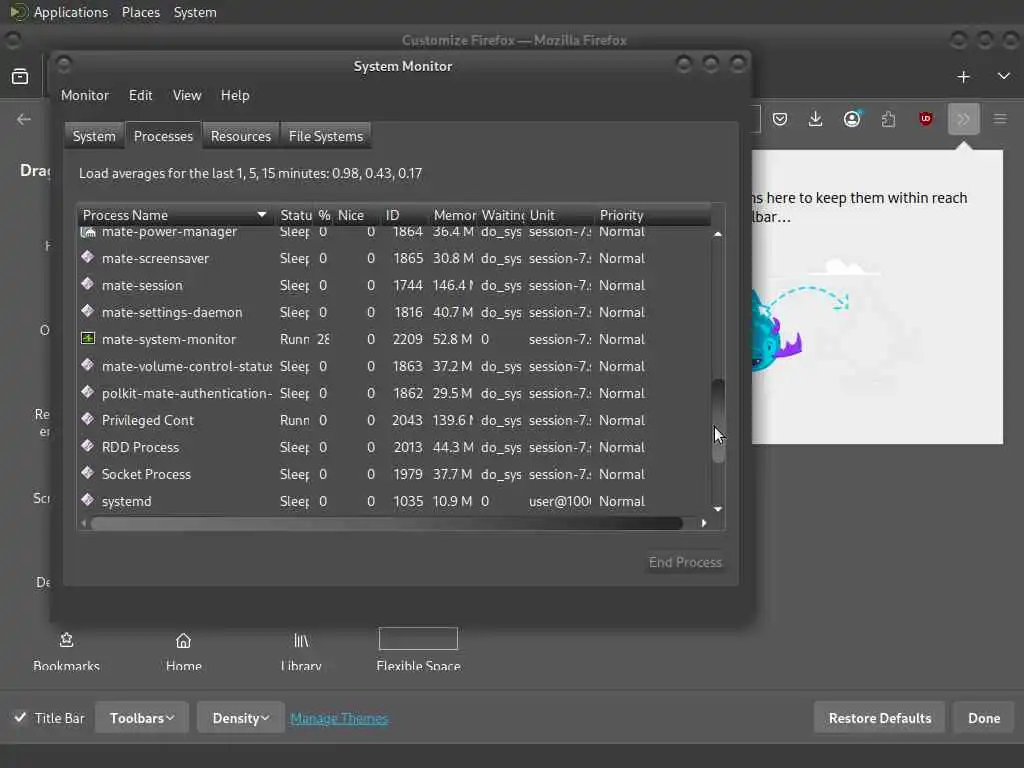The height and width of the screenshot is (768, 1024).
Task: Click the horizontal scrollbar of the process list
Action: pyautogui.click(x=387, y=523)
